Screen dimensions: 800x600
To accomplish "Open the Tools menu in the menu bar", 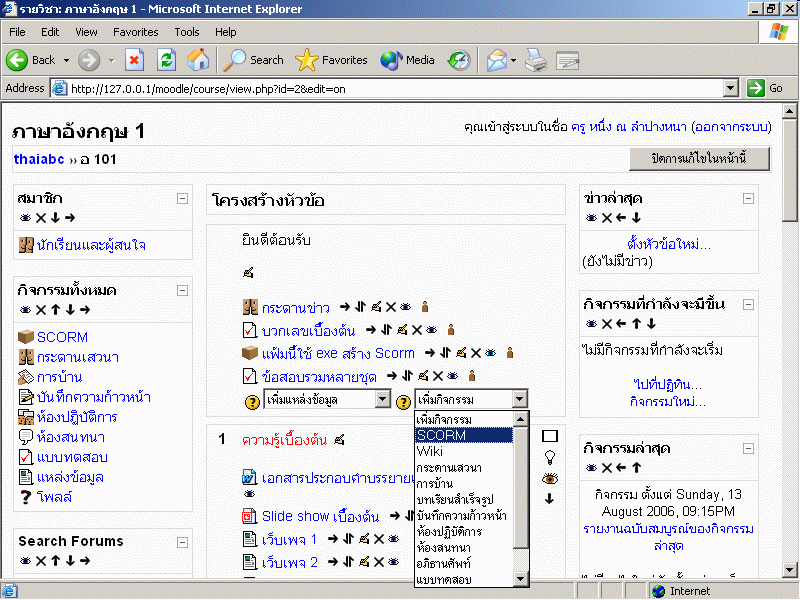I will point(187,32).
